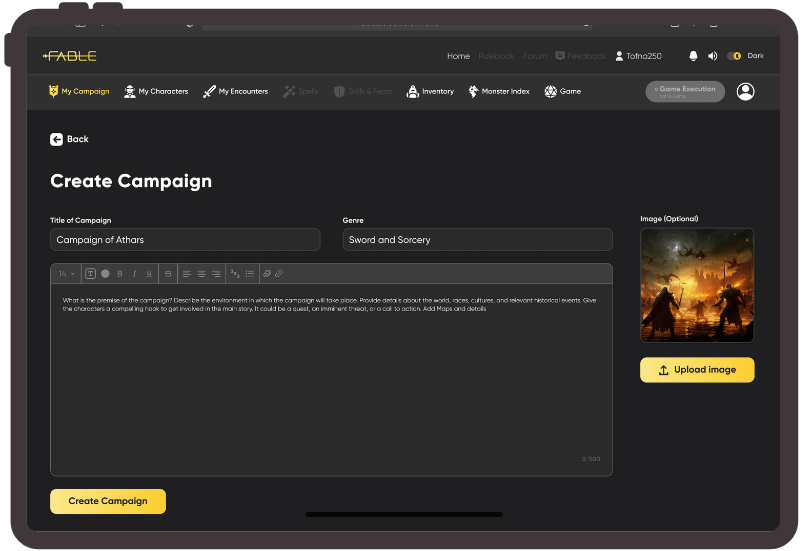Click the Upload image button
Image resolution: width=803 pixels, height=551 pixels.
(697, 370)
